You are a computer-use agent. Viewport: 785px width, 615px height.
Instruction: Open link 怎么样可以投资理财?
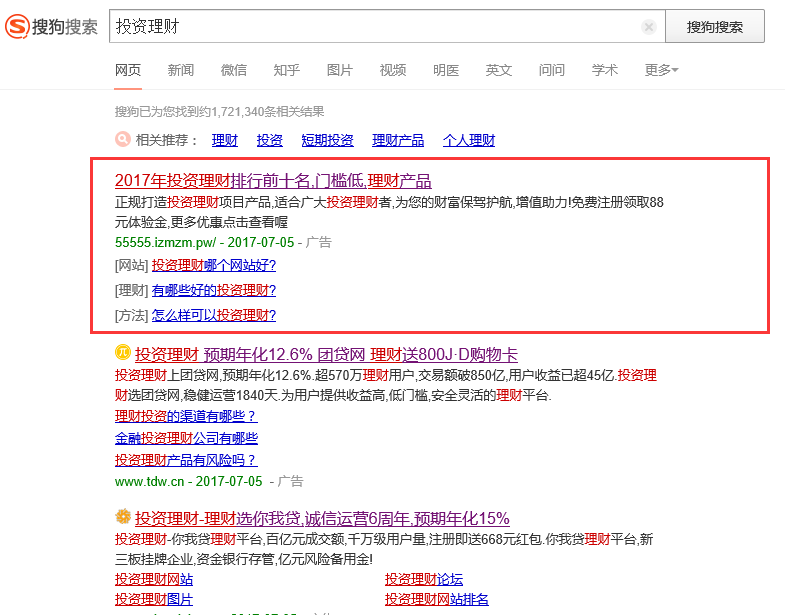[x=213, y=315]
